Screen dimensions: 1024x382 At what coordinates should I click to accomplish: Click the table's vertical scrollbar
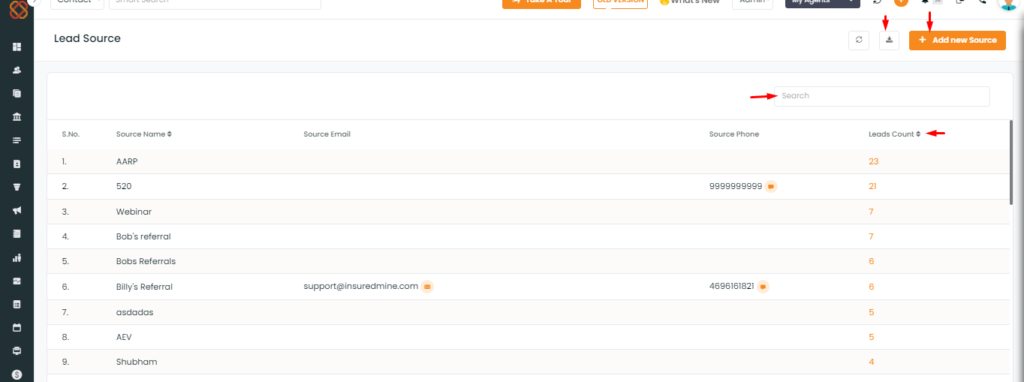tap(1012, 163)
